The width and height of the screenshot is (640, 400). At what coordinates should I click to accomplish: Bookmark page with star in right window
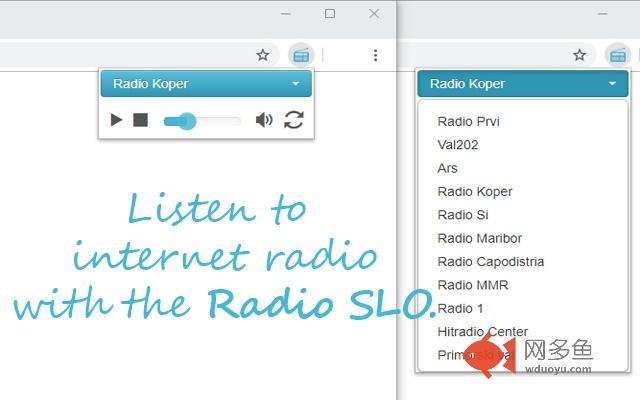pos(580,55)
